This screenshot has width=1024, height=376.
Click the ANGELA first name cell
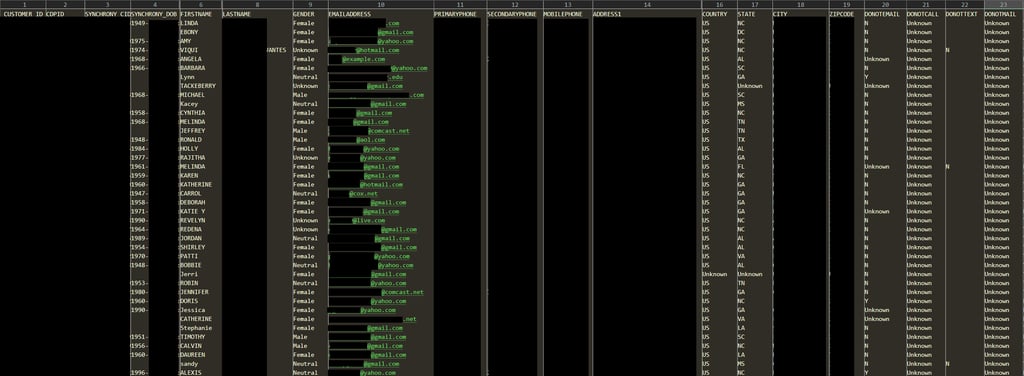(x=191, y=59)
